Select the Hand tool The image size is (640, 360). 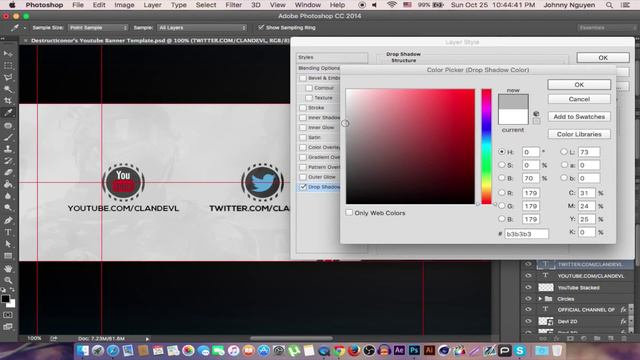tap(8, 269)
